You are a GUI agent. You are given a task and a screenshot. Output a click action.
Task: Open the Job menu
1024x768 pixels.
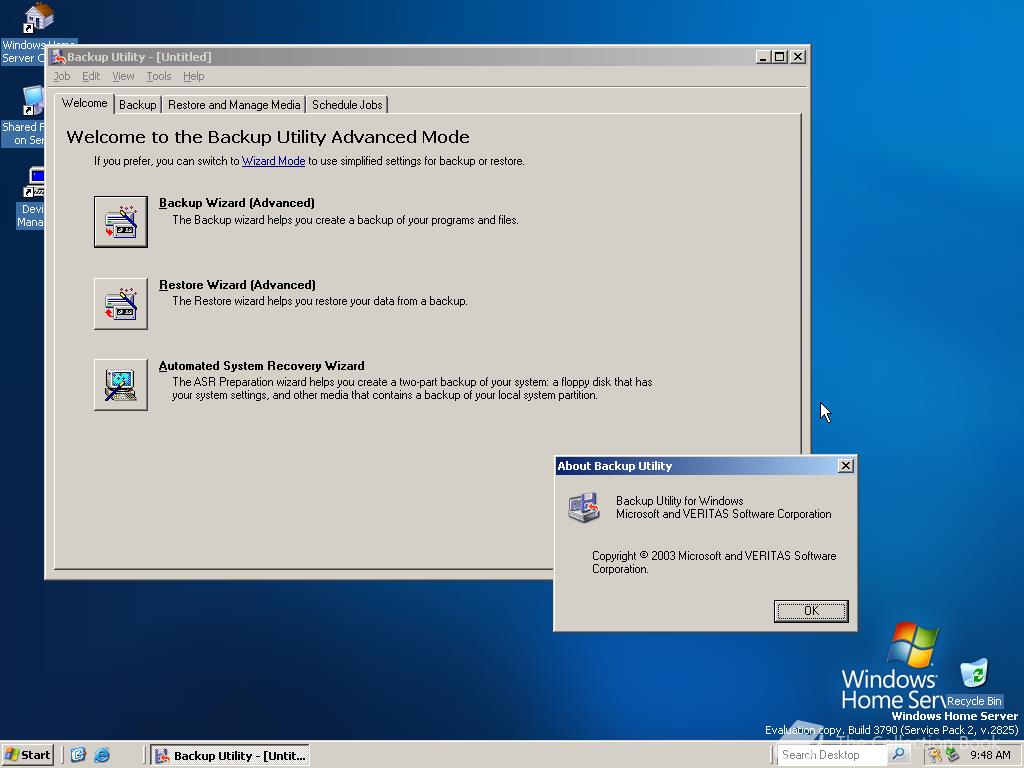pyautogui.click(x=62, y=76)
